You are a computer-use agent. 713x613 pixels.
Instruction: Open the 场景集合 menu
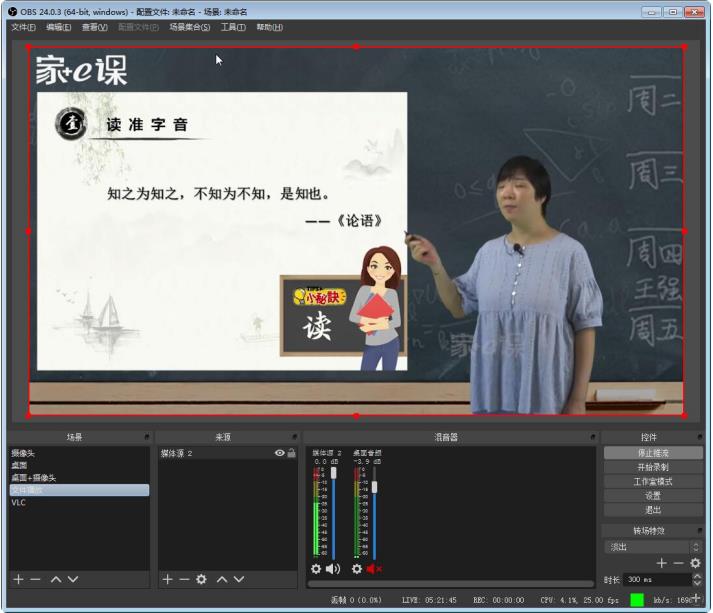[x=189, y=27]
